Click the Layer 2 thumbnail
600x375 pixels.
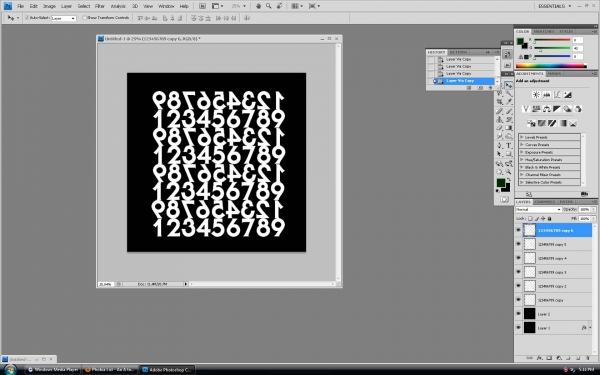pyautogui.click(x=529, y=314)
